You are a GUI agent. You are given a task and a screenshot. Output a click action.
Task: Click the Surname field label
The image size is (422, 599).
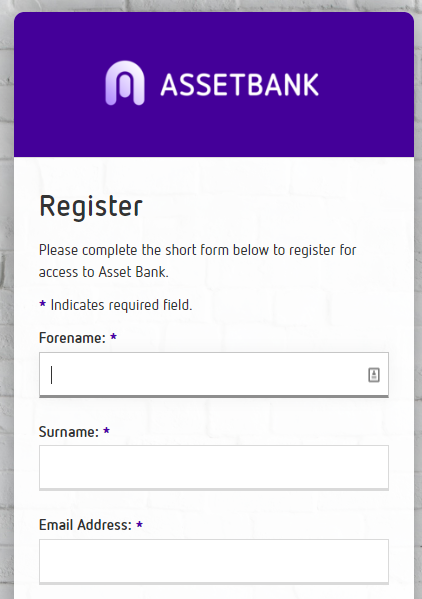pyautogui.click(x=69, y=432)
